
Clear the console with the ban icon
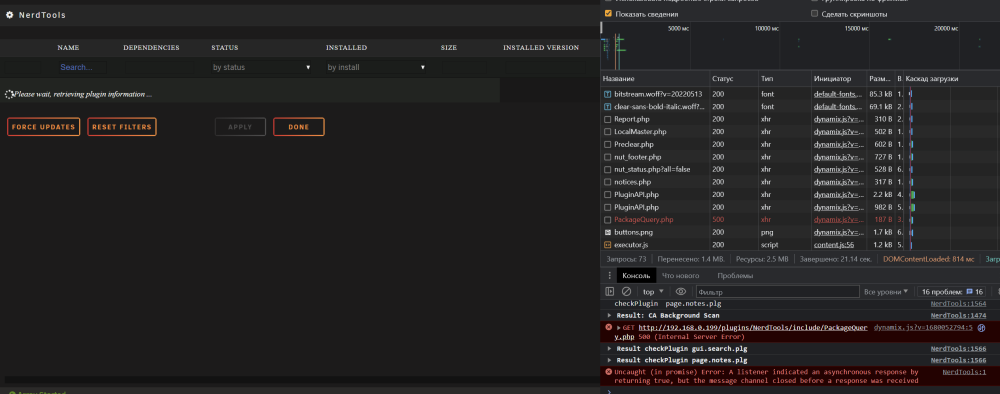[626, 291]
